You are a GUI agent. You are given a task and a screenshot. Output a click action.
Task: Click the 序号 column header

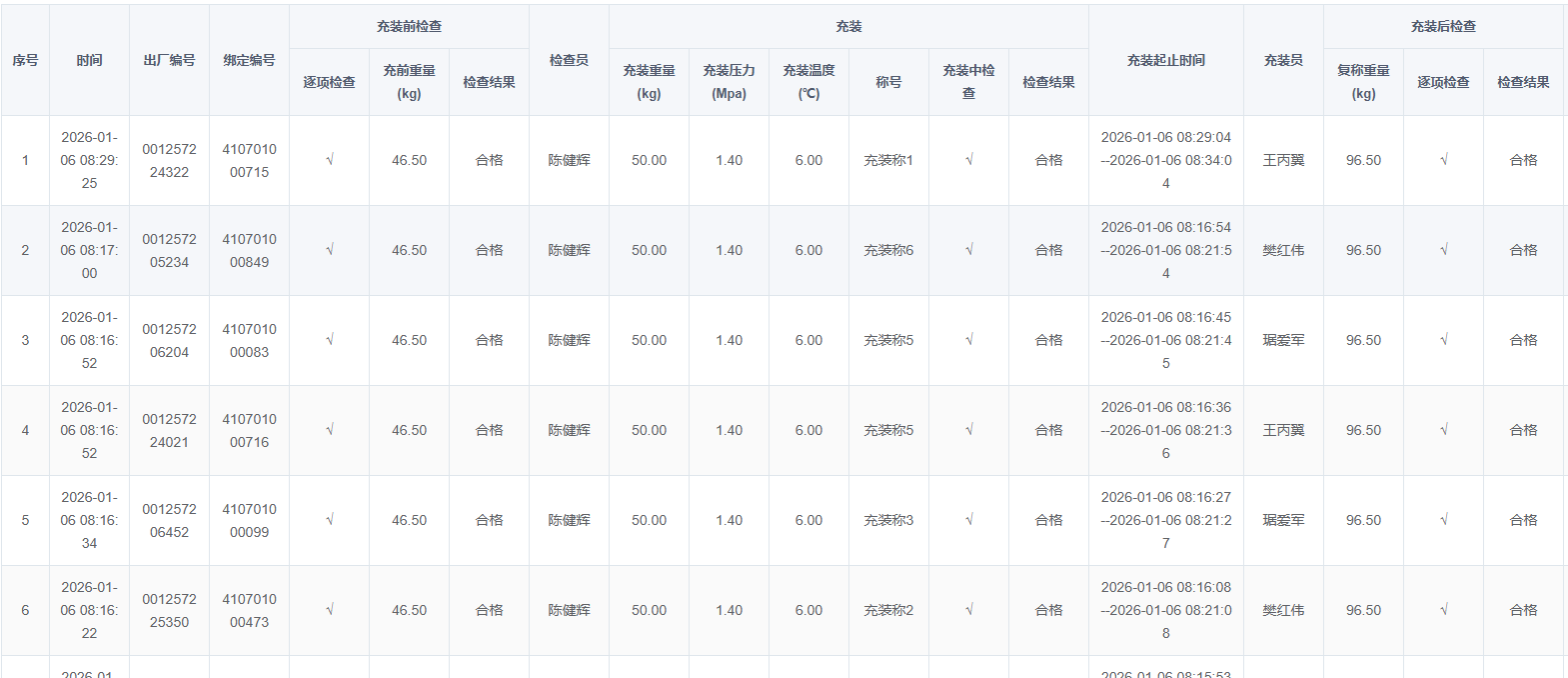[x=25, y=60]
